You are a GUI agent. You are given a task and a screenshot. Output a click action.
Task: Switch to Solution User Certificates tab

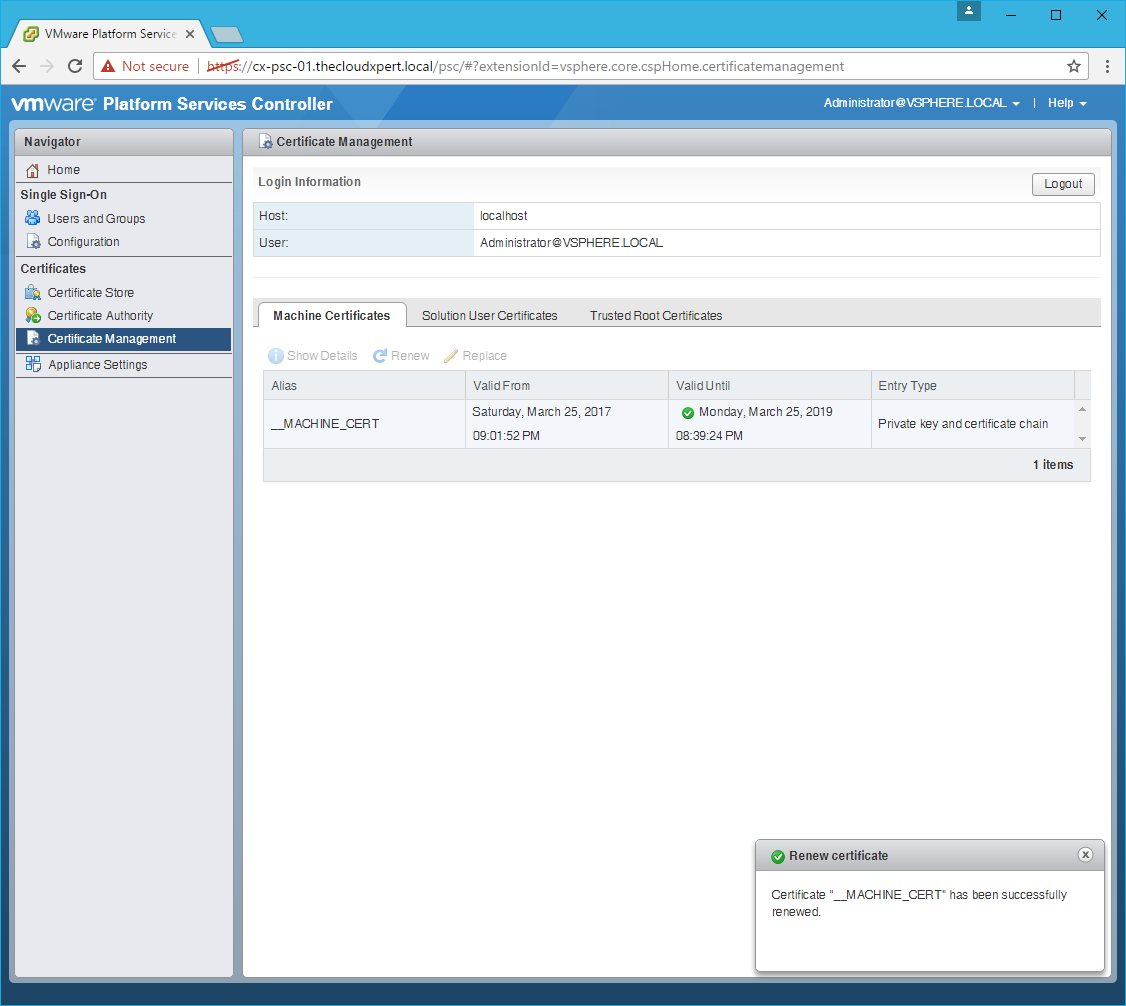click(489, 315)
